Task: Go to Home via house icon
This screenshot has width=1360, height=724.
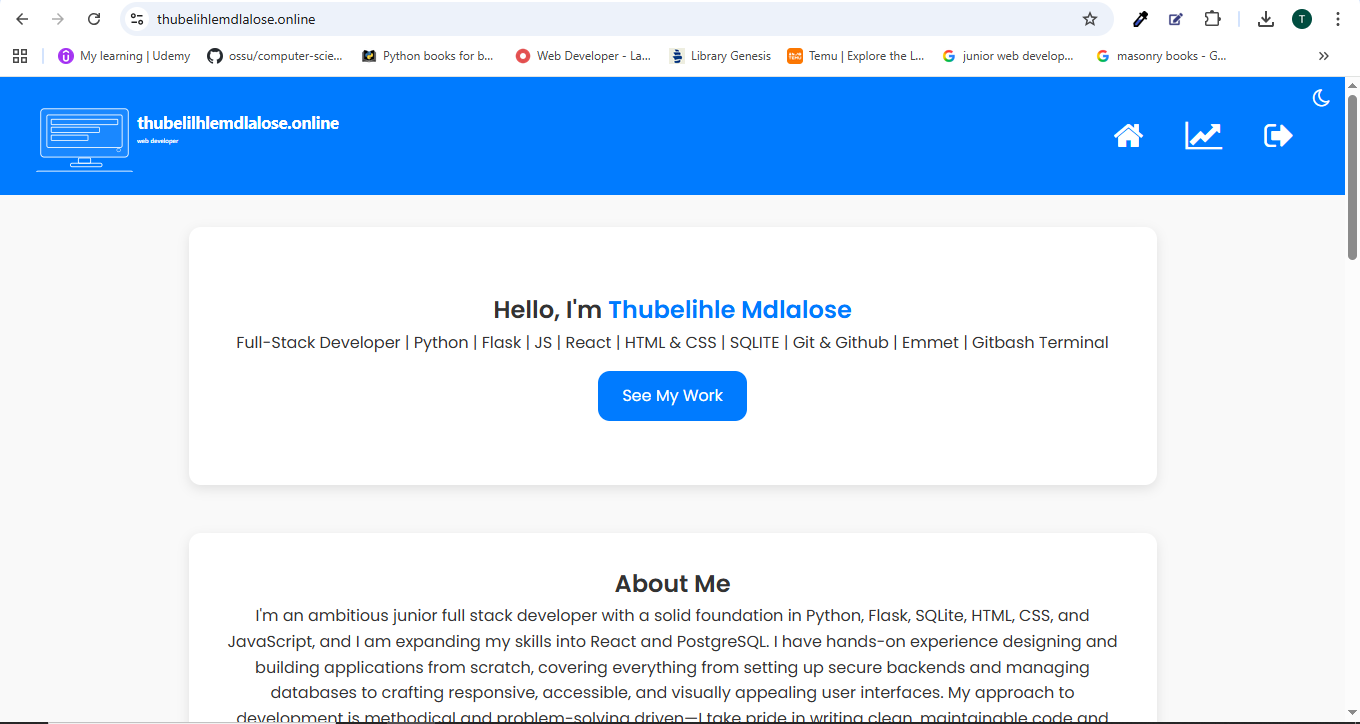Action: point(1128,136)
